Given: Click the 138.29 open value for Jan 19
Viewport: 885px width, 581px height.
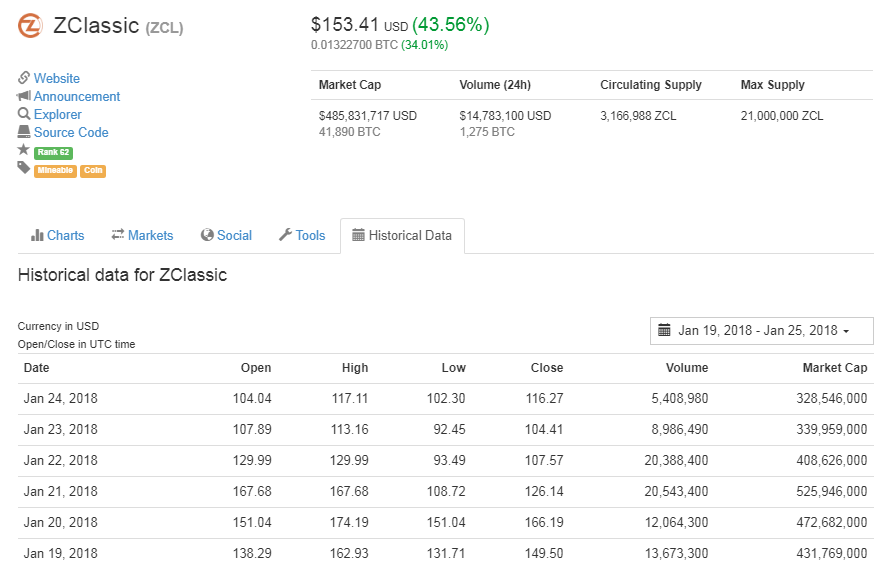Looking at the screenshot, I should [252, 554].
